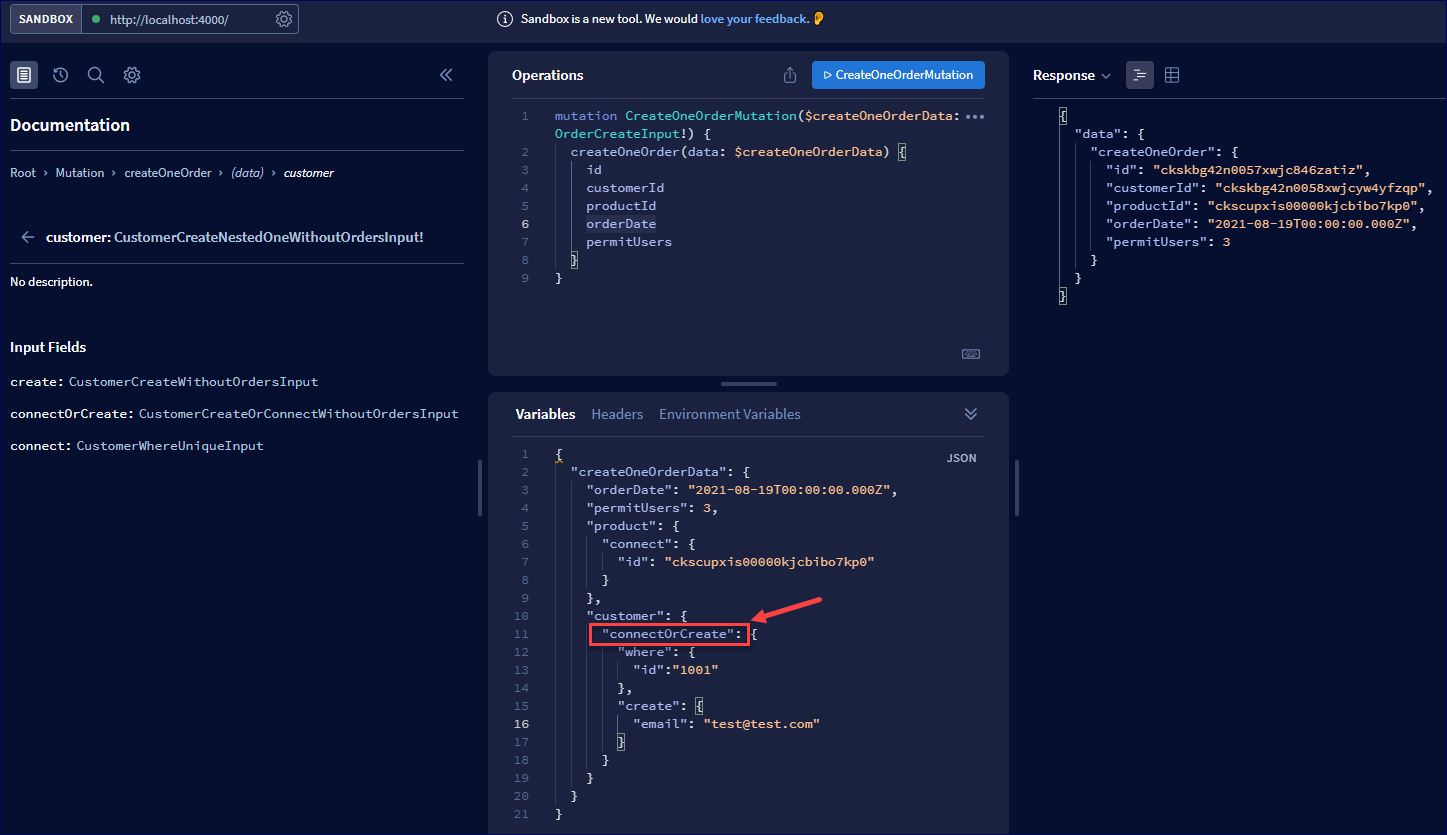Switch to the Variables tab

coord(545,414)
